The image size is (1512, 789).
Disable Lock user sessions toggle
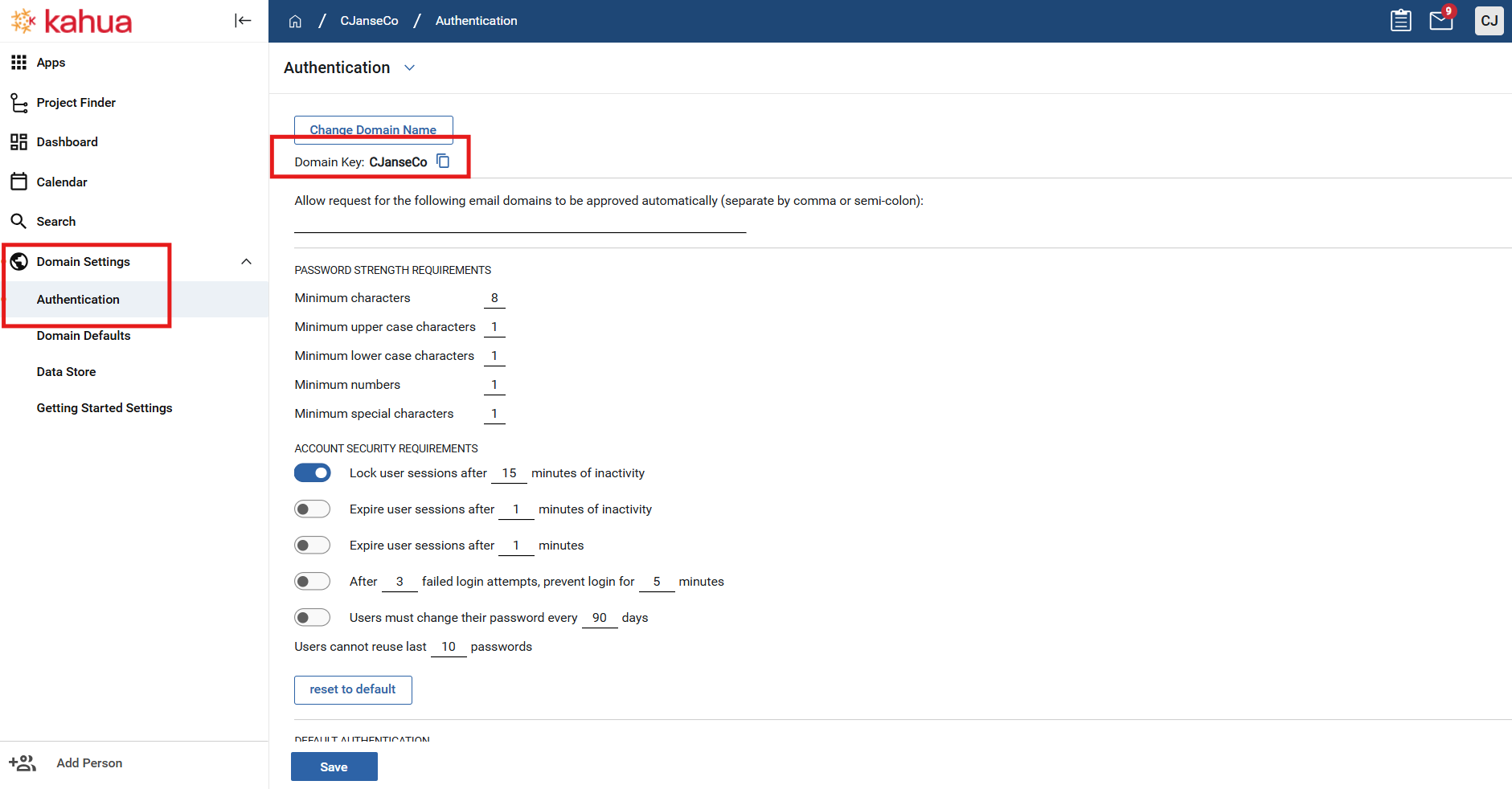tap(313, 473)
